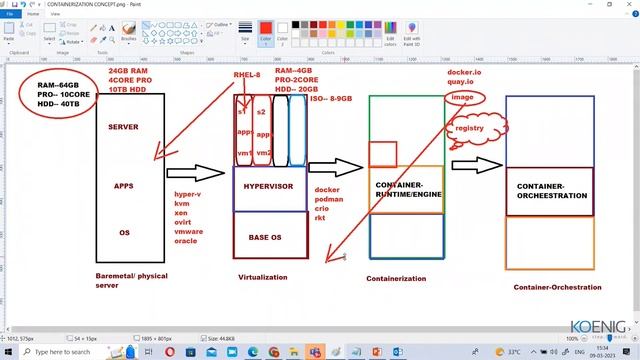Screen dimensions: 640x360
Task: Switch to the Home ribbon tab
Action: [33, 13]
